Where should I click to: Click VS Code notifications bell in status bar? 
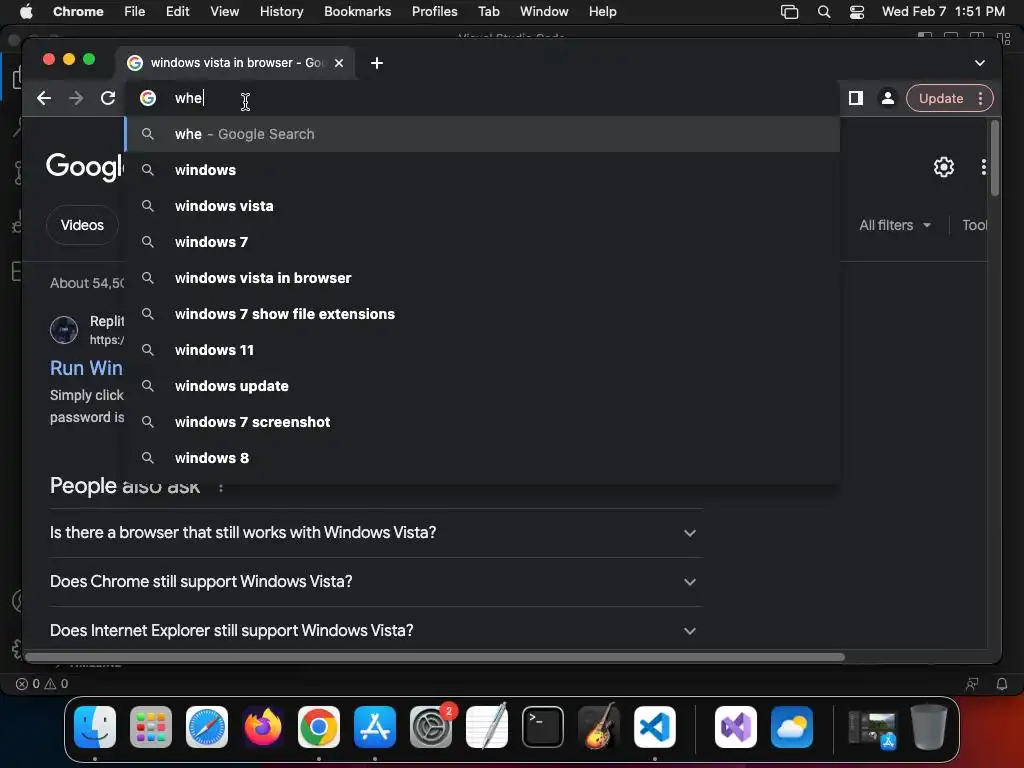click(1001, 684)
